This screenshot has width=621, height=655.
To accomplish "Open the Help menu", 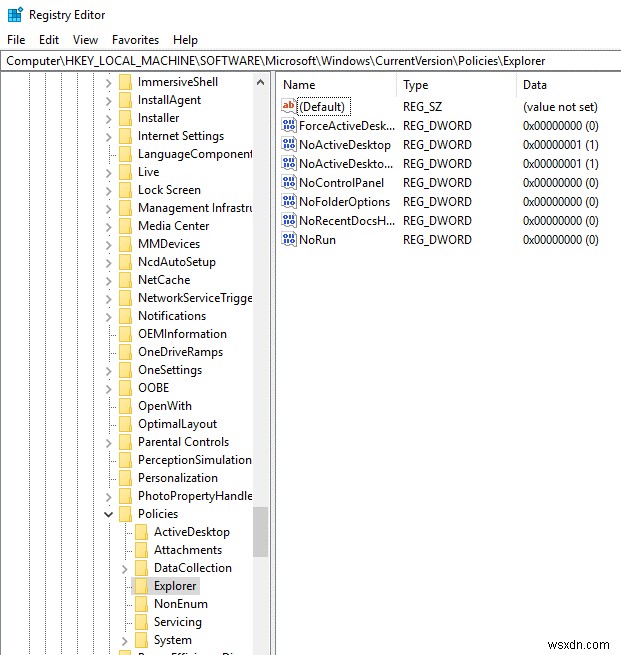I will tap(185, 40).
